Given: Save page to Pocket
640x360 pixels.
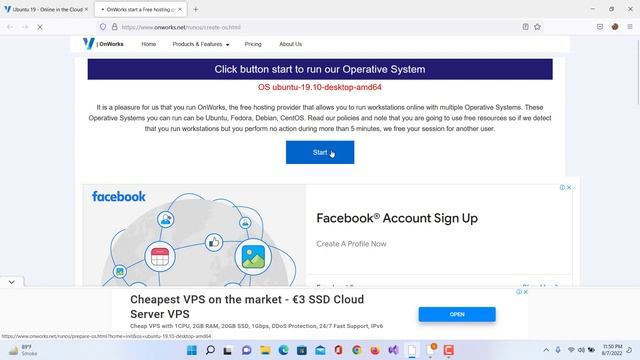Looking at the screenshot, I should point(600,27).
